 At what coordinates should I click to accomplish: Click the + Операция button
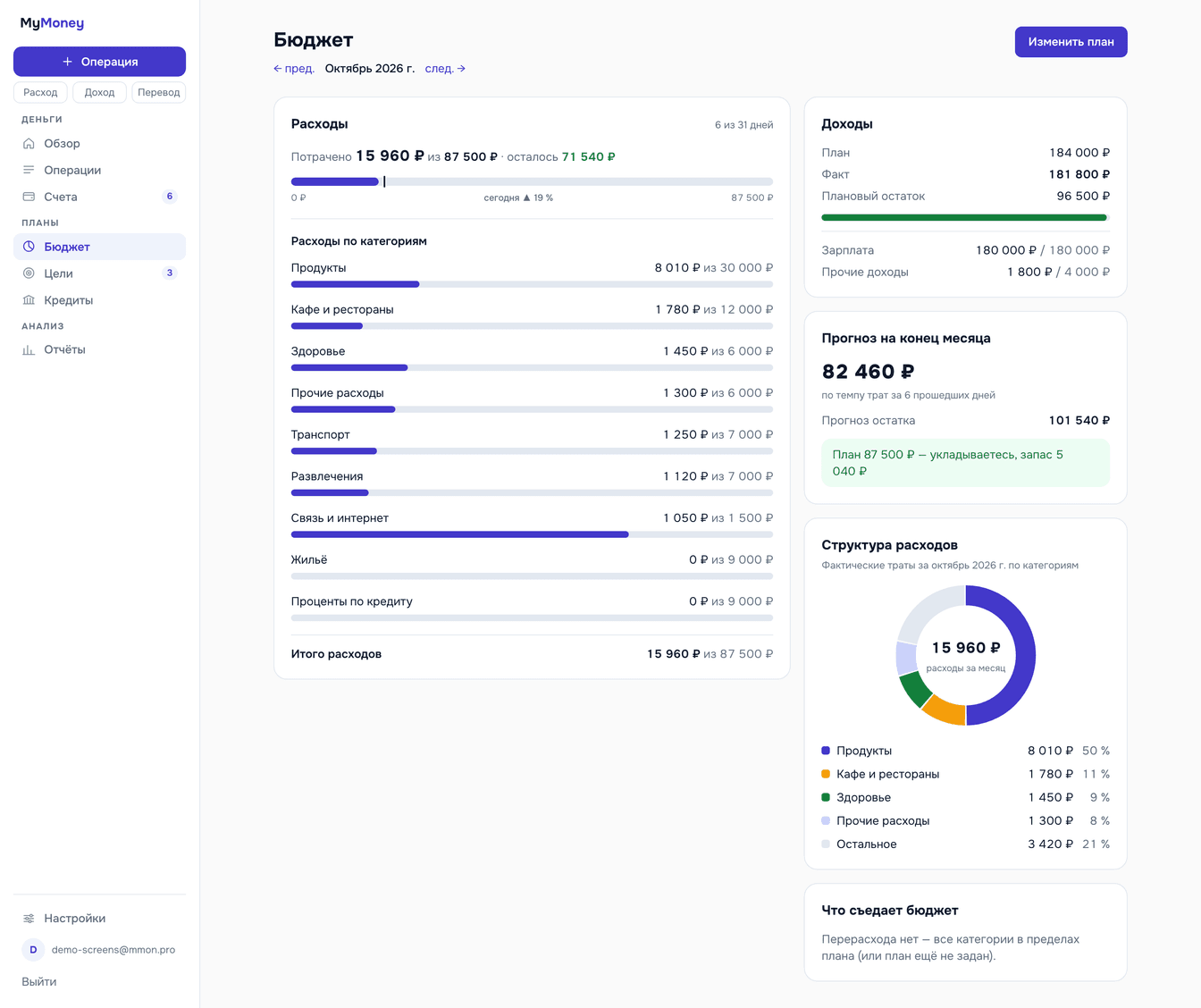click(x=99, y=62)
